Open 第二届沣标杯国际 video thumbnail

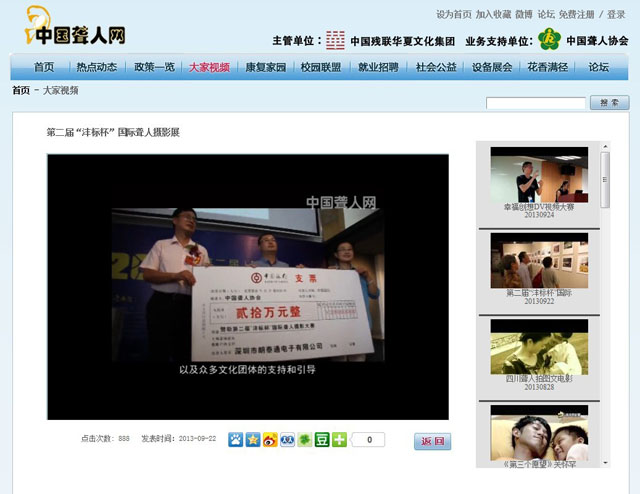[539, 260]
